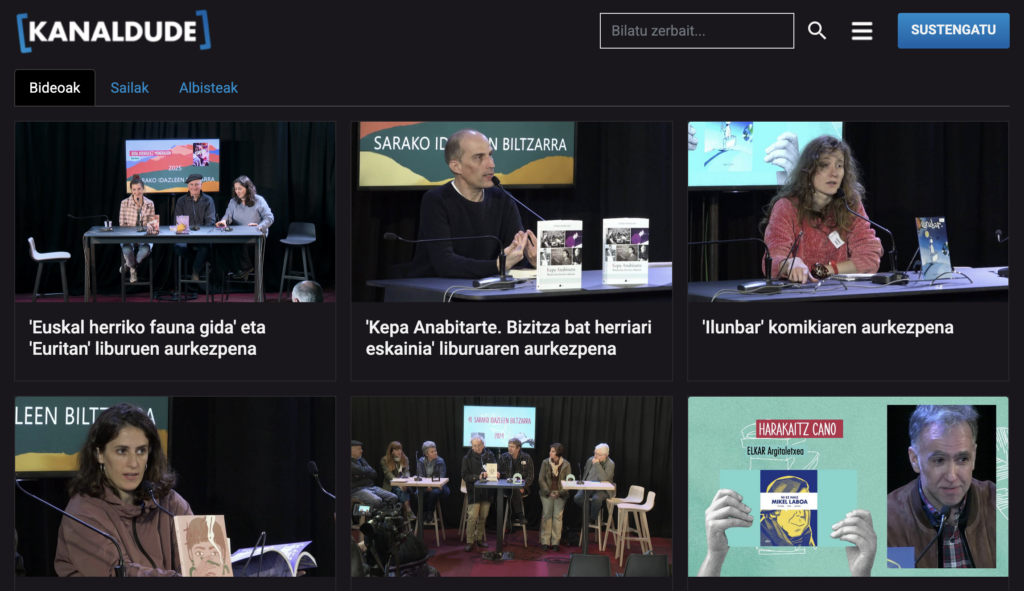Open the 'Euskal herriko fauna gida' video thumbnail
The width and height of the screenshot is (1024, 591).
pyautogui.click(x=175, y=212)
